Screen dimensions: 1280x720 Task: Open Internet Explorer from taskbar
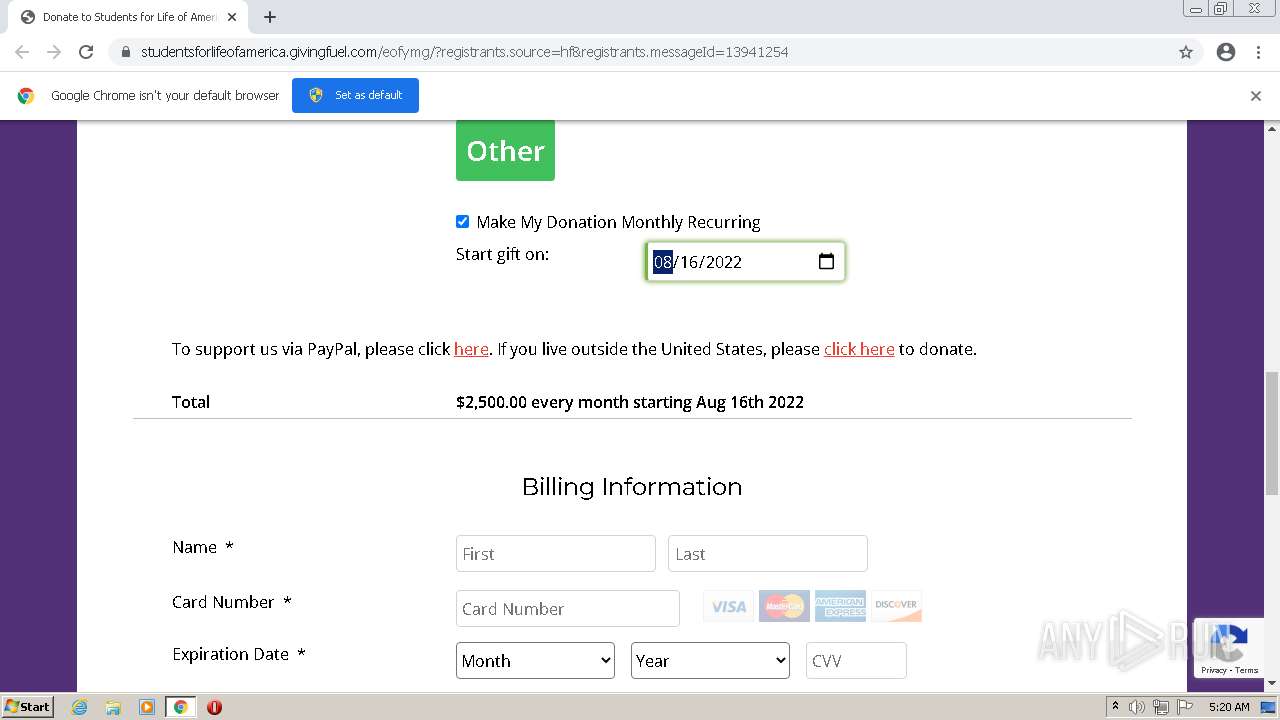coord(80,707)
